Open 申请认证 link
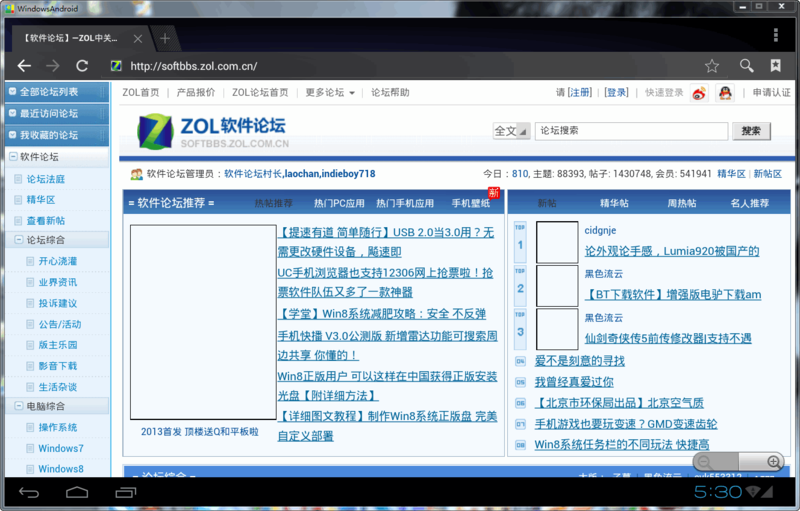 click(x=771, y=92)
